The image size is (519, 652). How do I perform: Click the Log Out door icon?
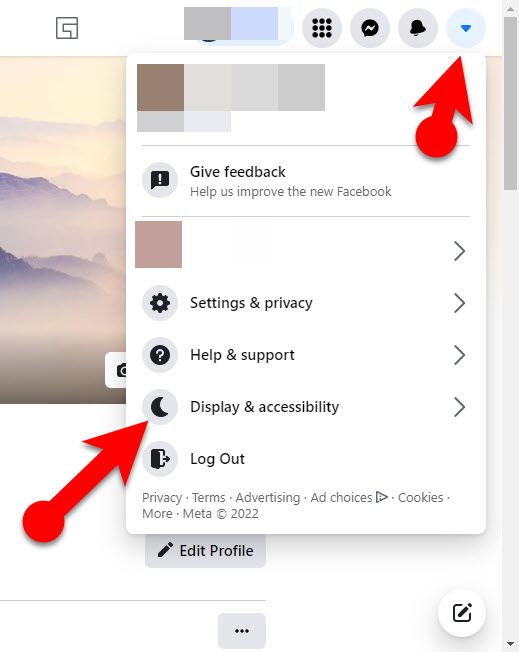(160, 459)
